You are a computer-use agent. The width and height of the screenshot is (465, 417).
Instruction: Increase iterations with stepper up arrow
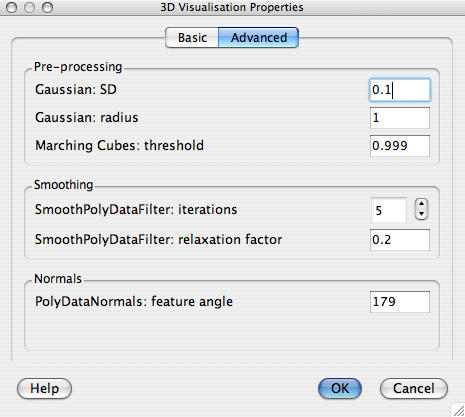click(x=421, y=204)
